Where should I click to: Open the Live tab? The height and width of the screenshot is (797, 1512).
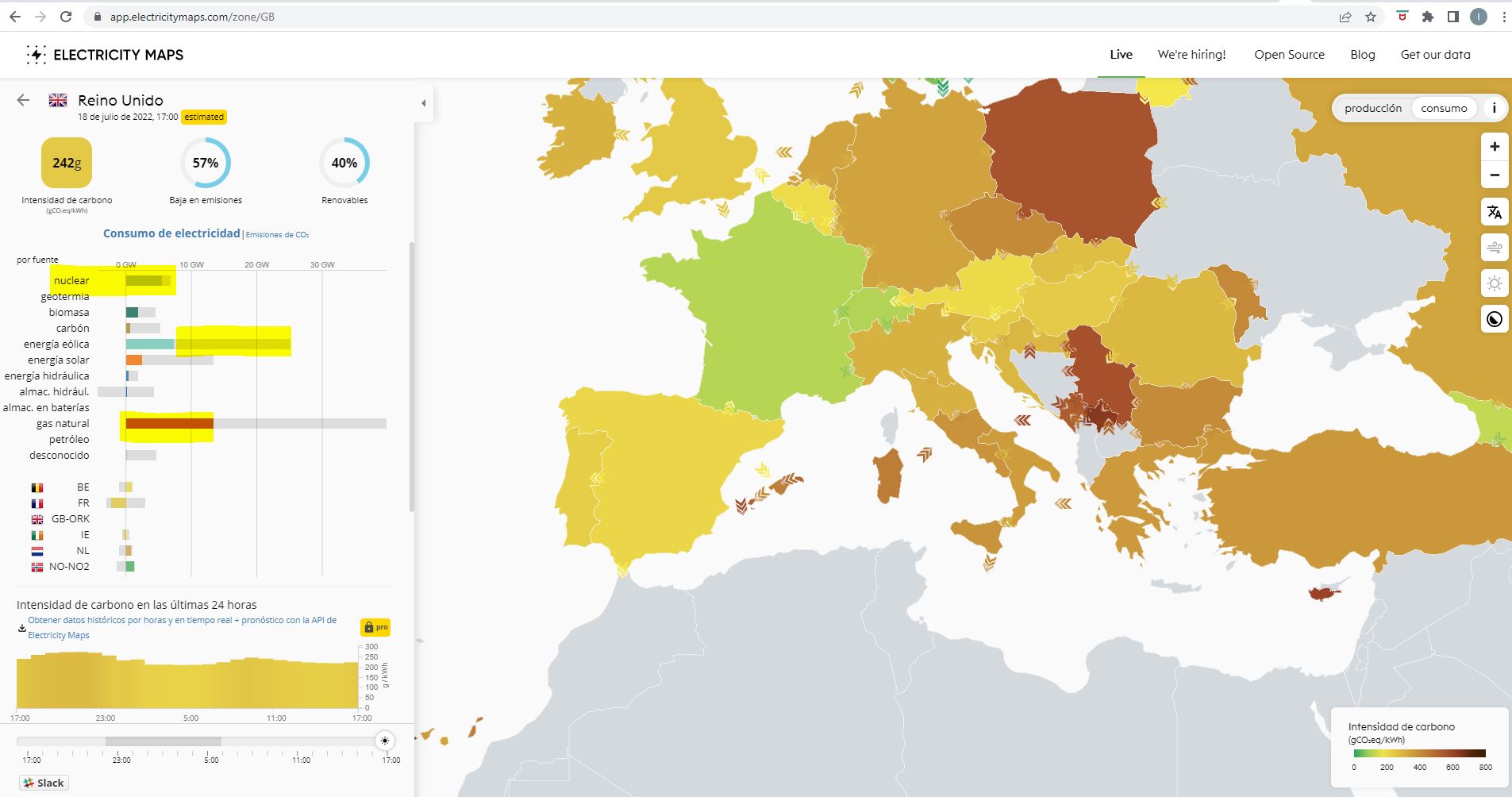[x=1121, y=55]
